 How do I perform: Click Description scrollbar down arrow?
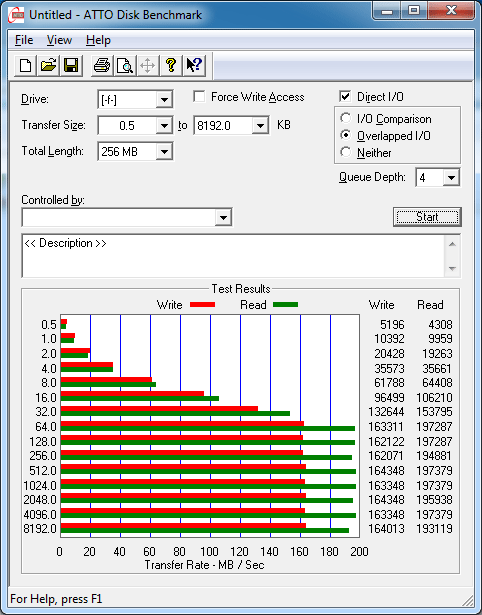pyautogui.click(x=452, y=269)
